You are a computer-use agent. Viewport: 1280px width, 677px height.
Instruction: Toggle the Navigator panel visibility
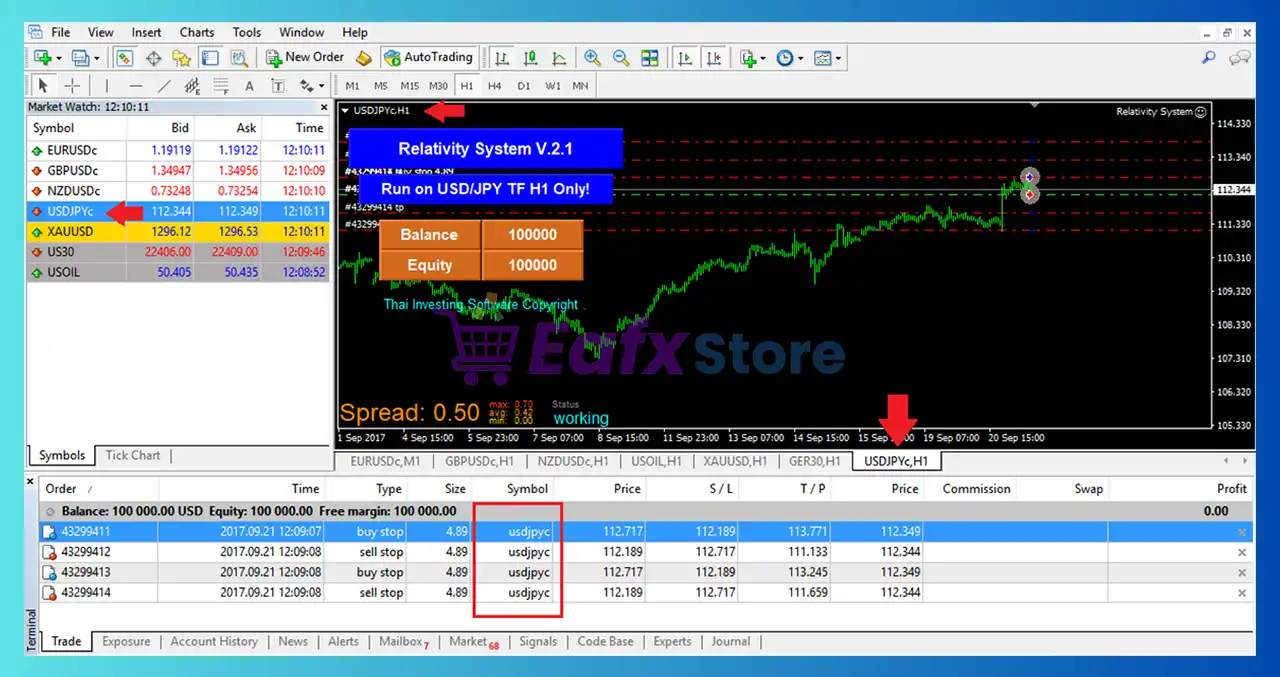pyautogui.click(x=181, y=57)
